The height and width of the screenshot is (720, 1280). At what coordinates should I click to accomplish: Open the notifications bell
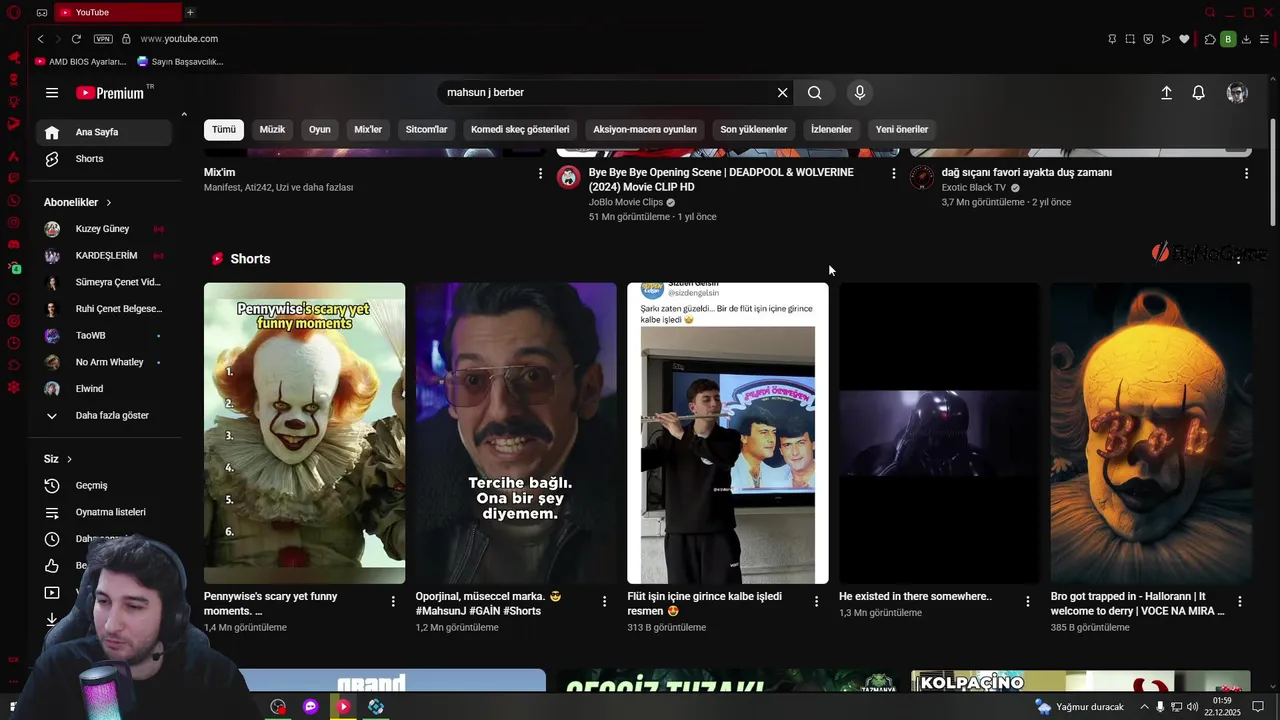click(1198, 93)
